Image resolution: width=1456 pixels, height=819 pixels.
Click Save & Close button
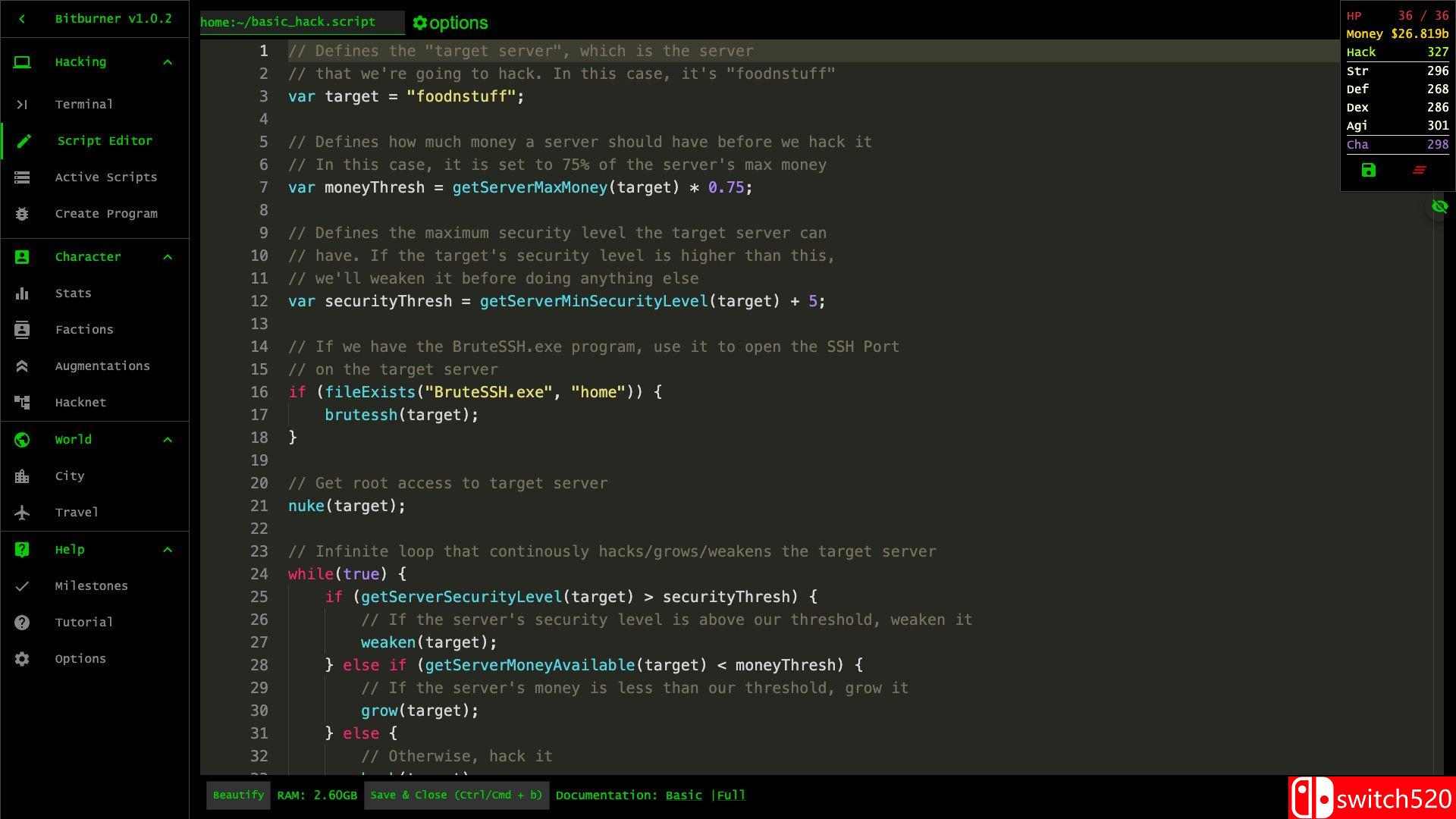[x=456, y=795]
